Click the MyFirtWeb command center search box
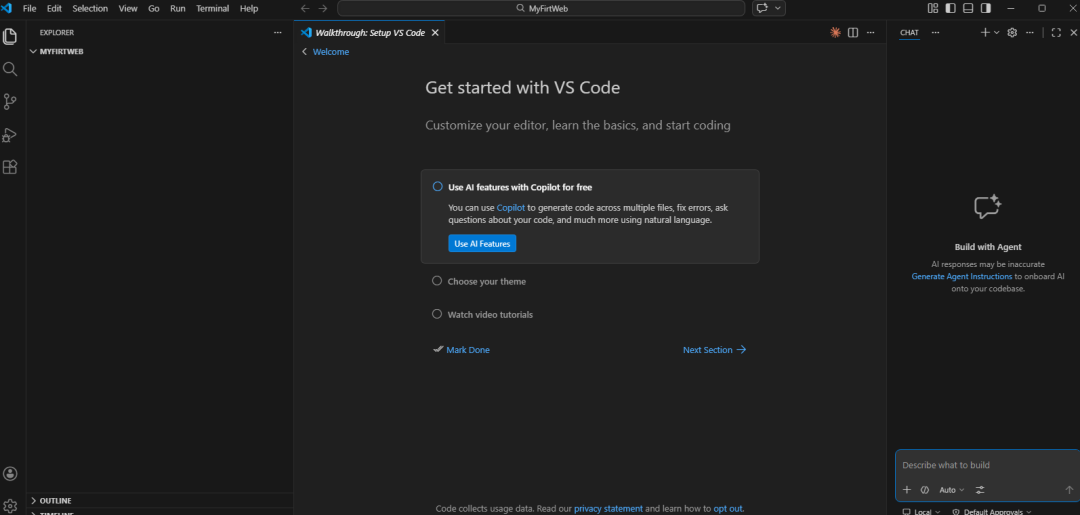Image resolution: width=1080 pixels, height=515 pixels. [x=541, y=8]
